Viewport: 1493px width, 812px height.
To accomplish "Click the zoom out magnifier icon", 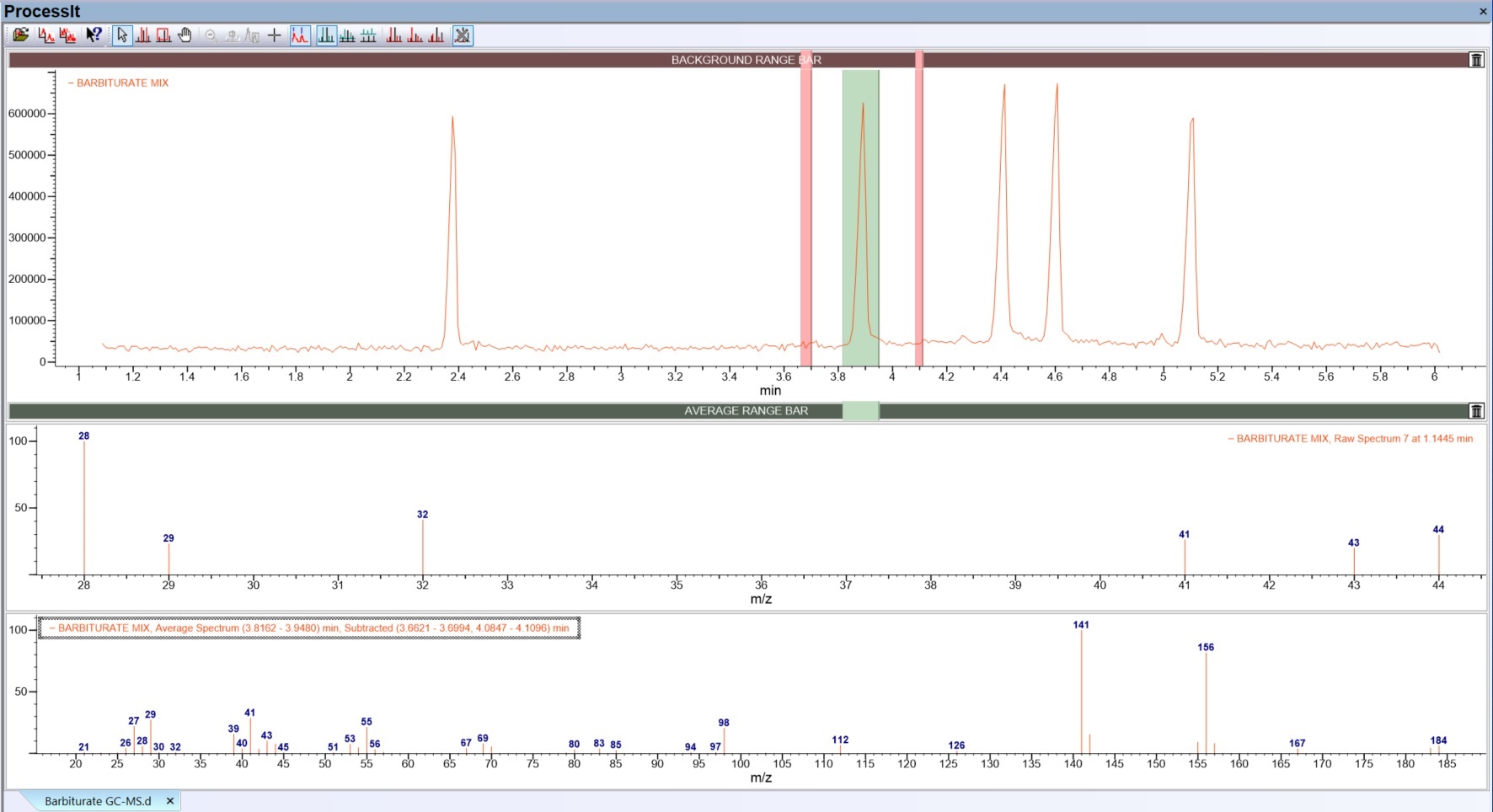I will (211, 35).
